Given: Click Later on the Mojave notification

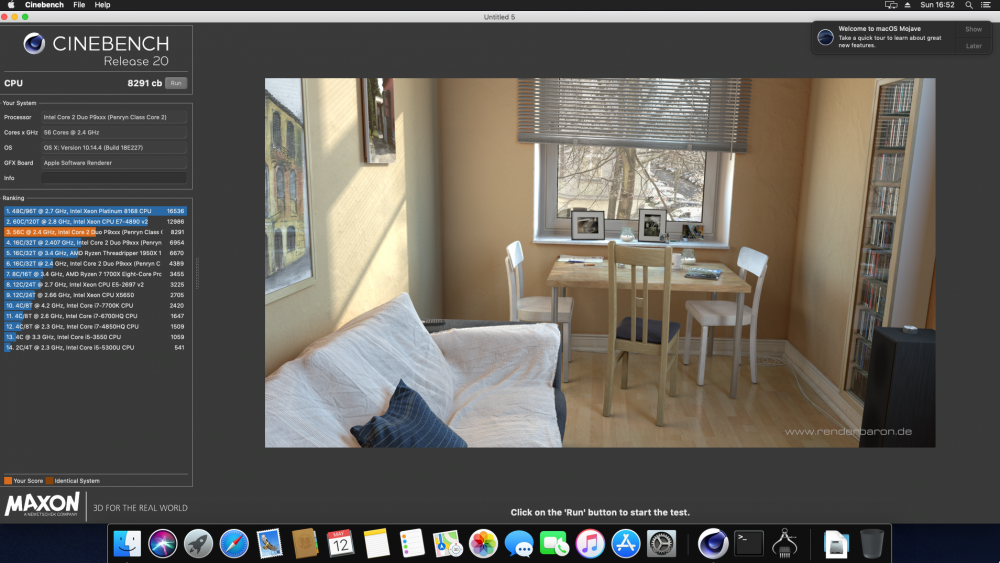Looking at the screenshot, I should tap(973, 46).
